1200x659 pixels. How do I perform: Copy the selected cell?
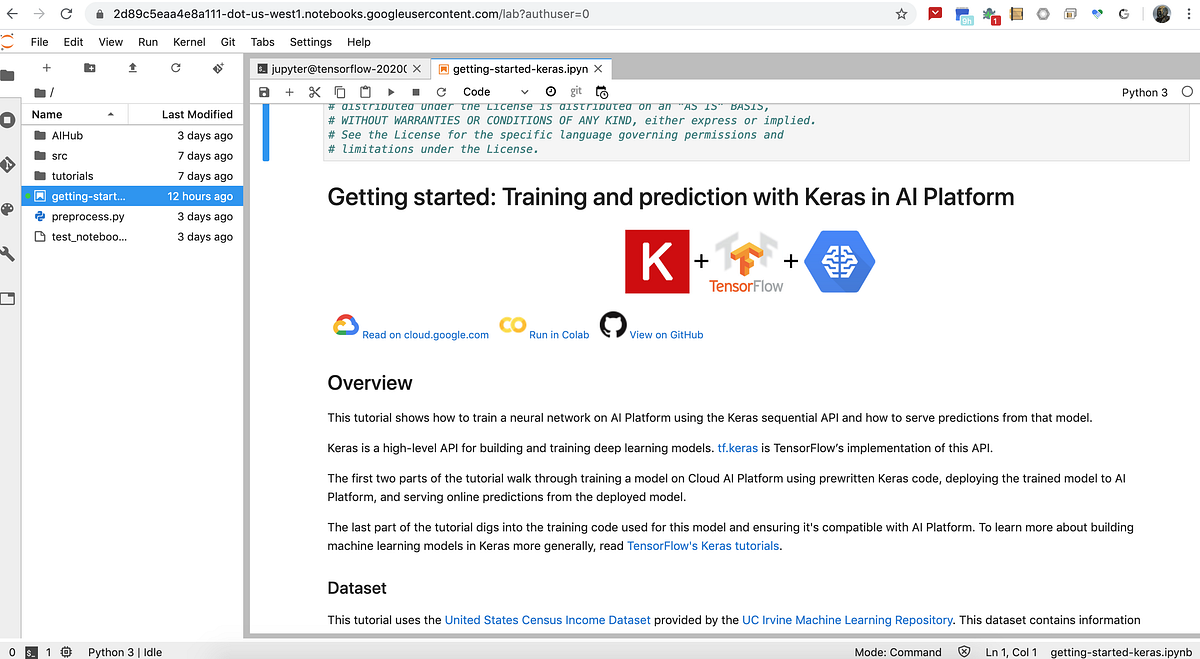[339, 91]
